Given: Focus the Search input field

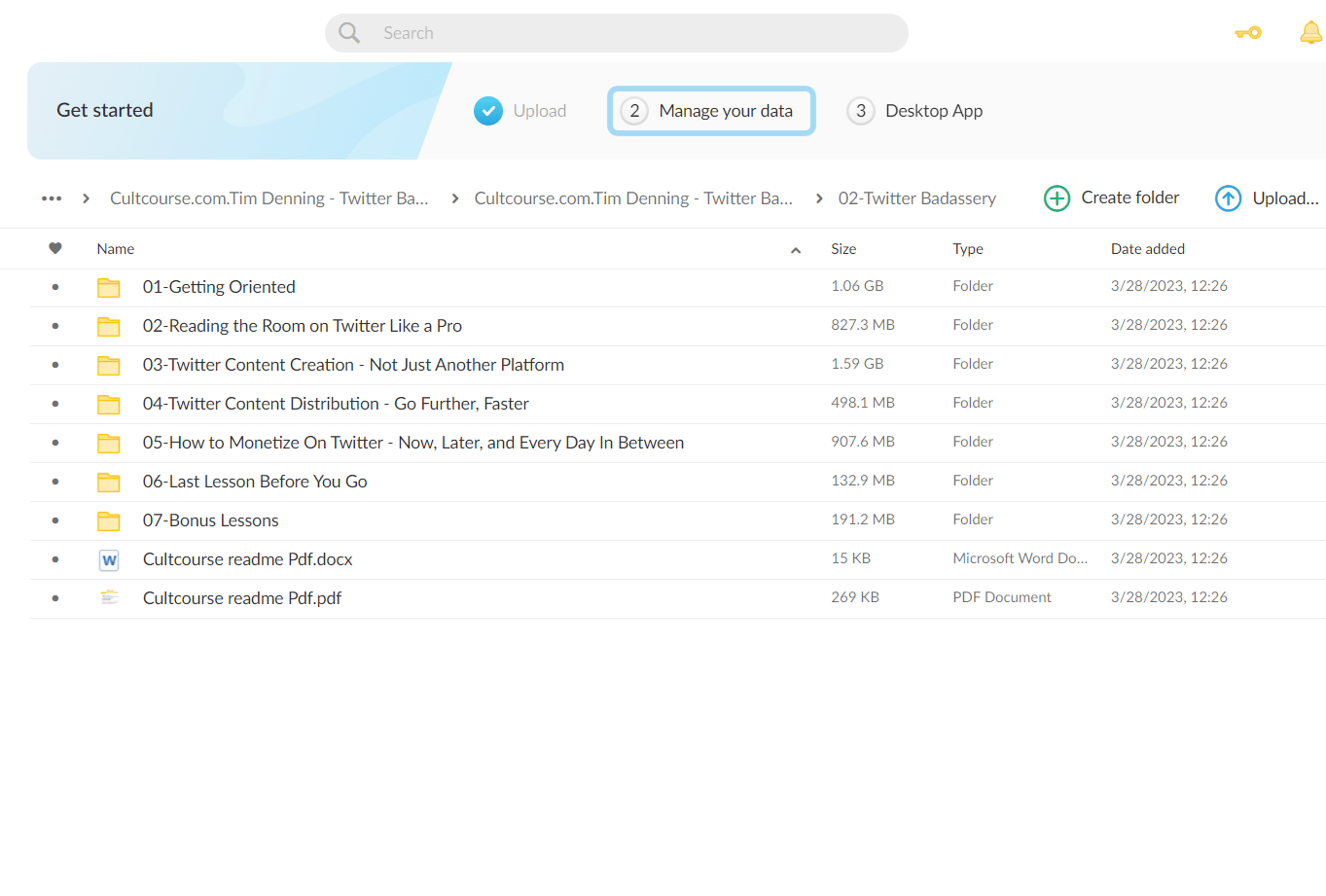Looking at the screenshot, I should [617, 33].
